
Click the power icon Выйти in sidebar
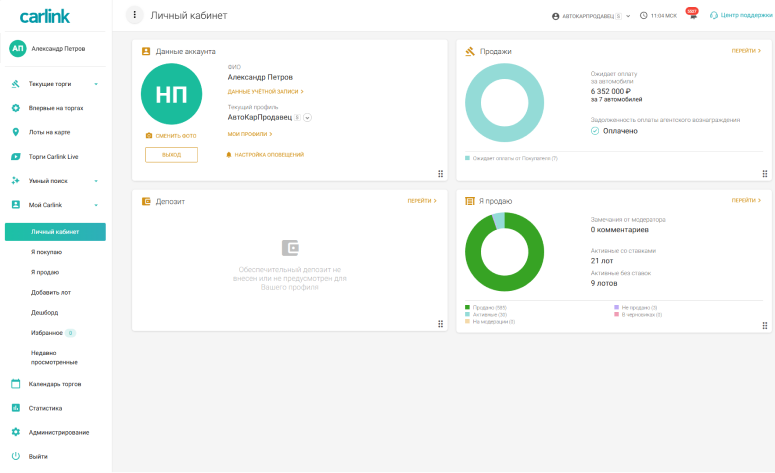(16, 456)
